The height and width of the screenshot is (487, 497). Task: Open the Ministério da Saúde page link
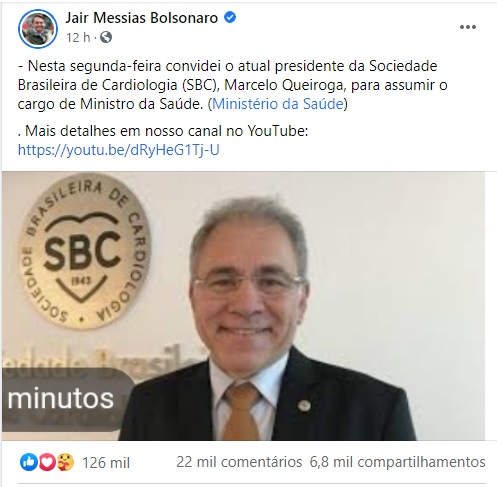tap(278, 104)
